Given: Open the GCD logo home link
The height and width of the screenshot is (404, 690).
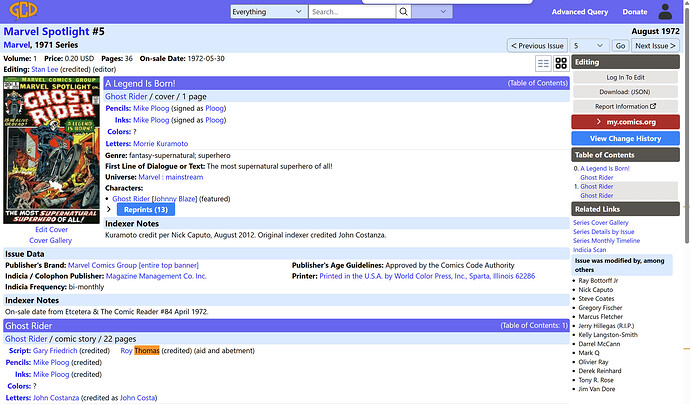Looking at the screenshot, I should [x=23, y=11].
